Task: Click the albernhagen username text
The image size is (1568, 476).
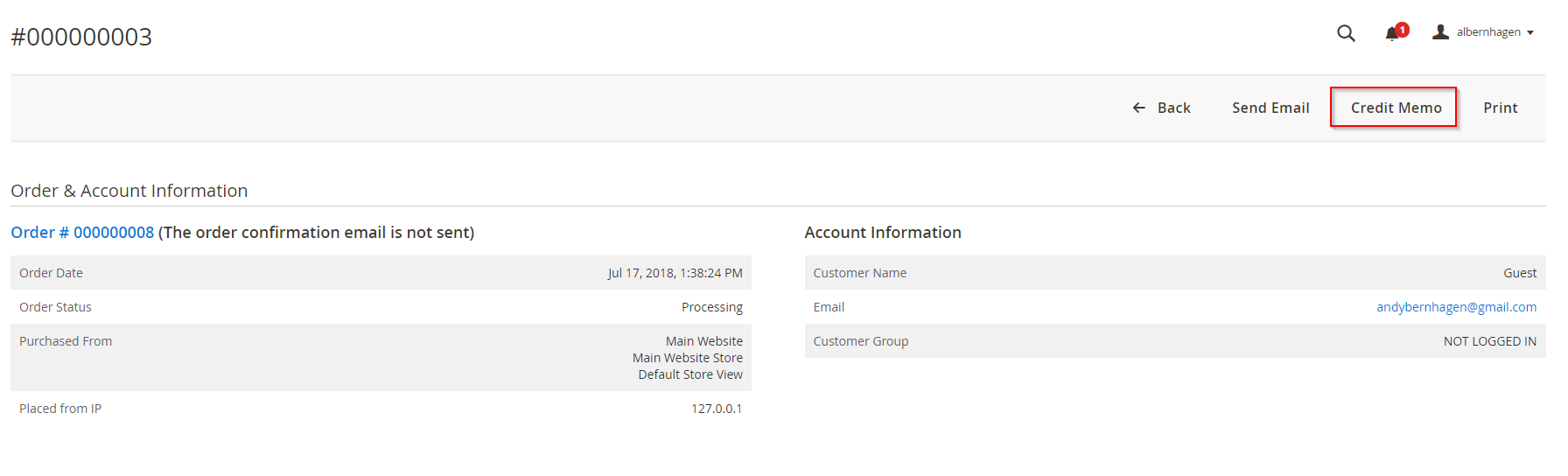Action: (x=1488, y=32)
